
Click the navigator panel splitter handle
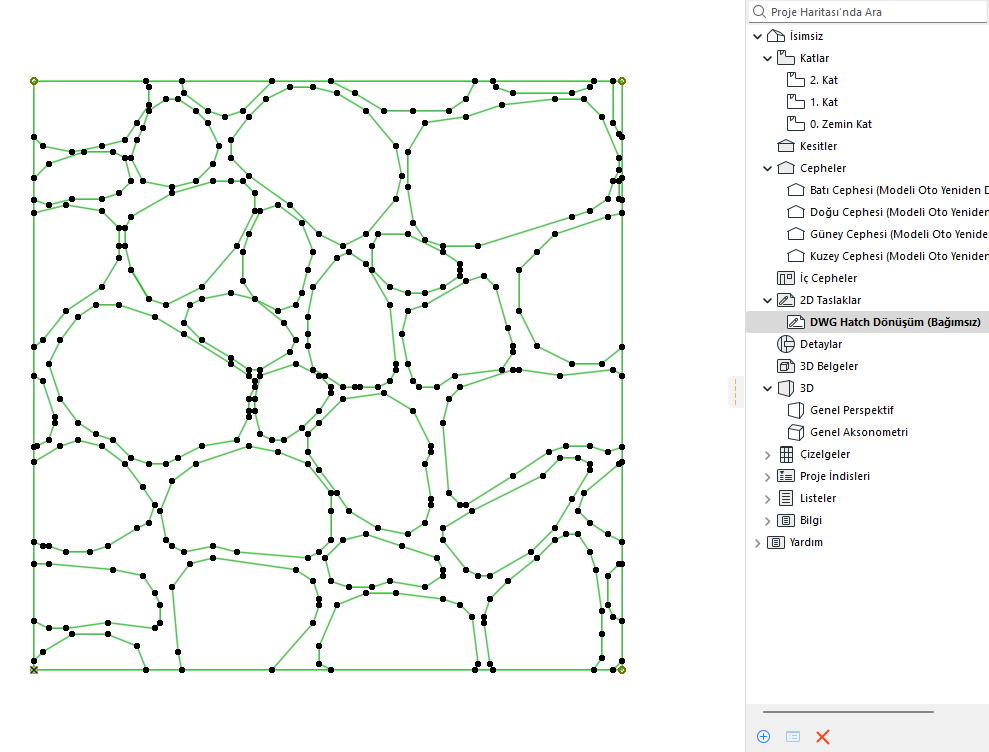pos(735,392)
